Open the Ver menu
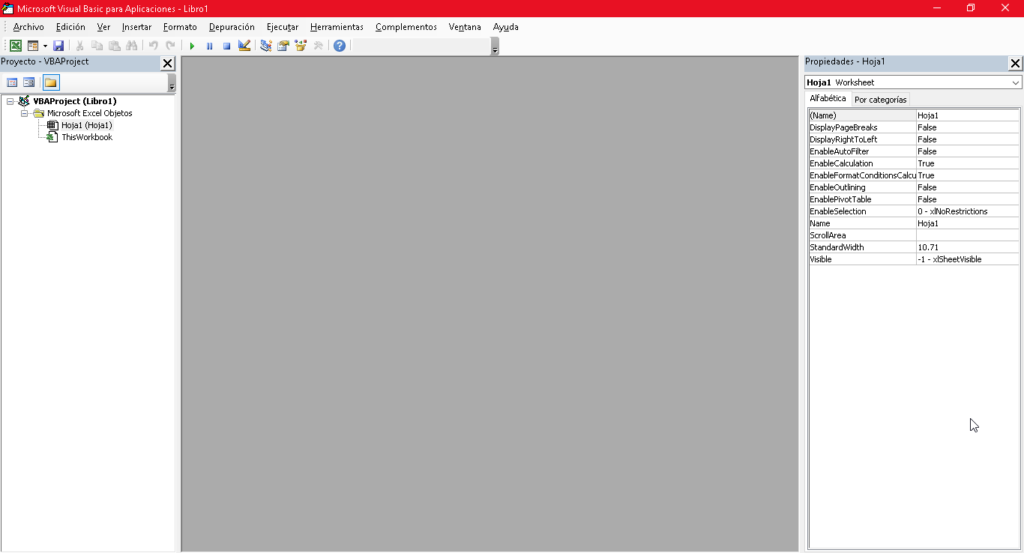This screenshot has height=553, width=1024. [x=103, y=27]
